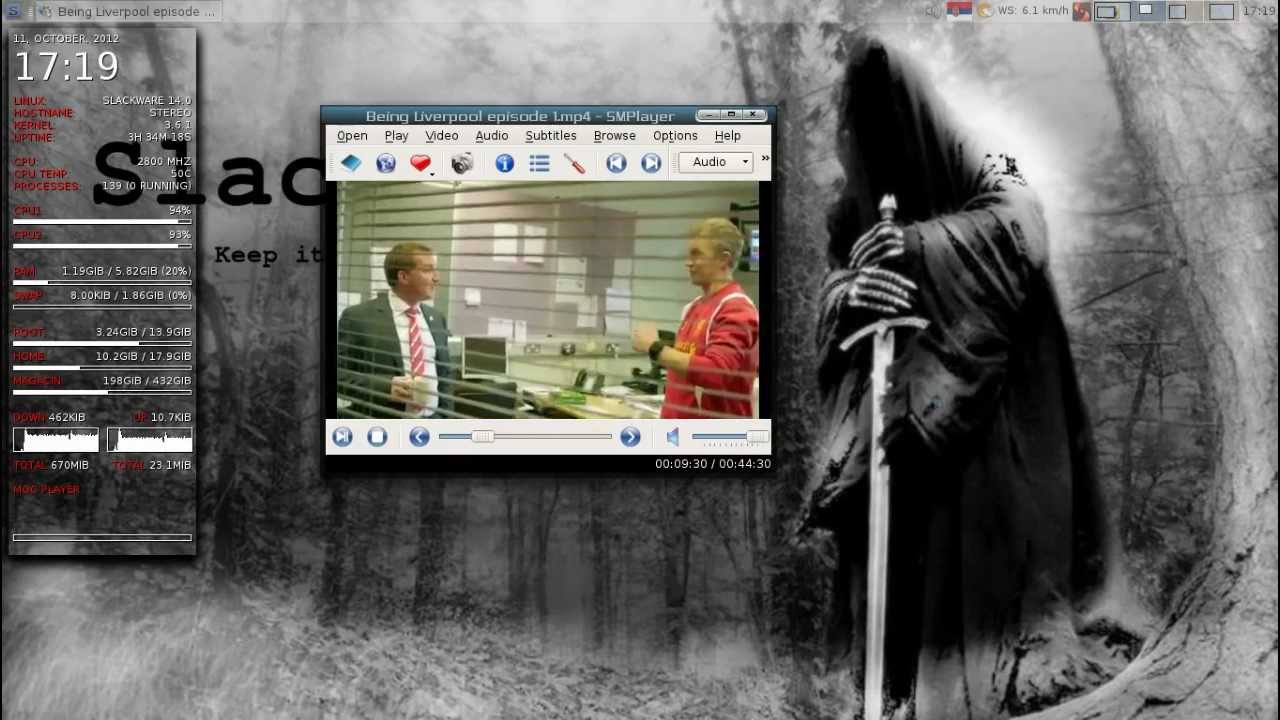Skip to next file in playlist
The image size is (1280, 720).
pos(651,163)
